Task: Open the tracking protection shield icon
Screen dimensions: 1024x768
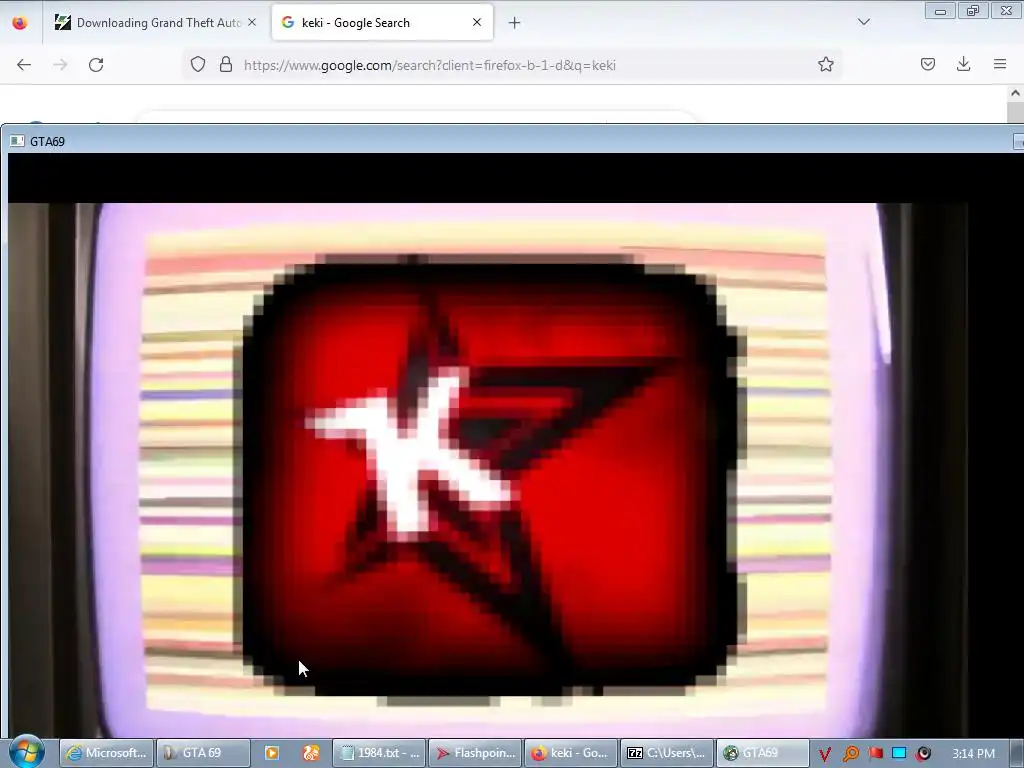Action: (198, 64)
